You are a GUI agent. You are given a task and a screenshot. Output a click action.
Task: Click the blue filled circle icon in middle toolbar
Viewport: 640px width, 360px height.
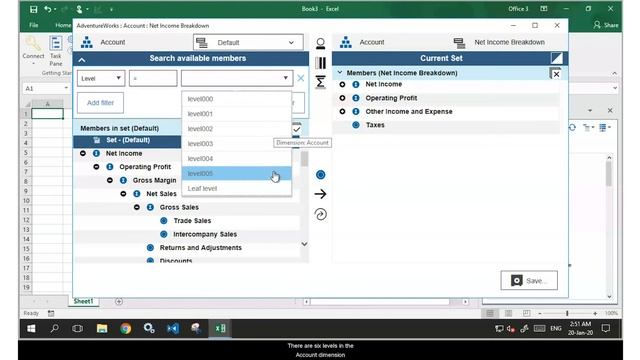click(320, 175)
